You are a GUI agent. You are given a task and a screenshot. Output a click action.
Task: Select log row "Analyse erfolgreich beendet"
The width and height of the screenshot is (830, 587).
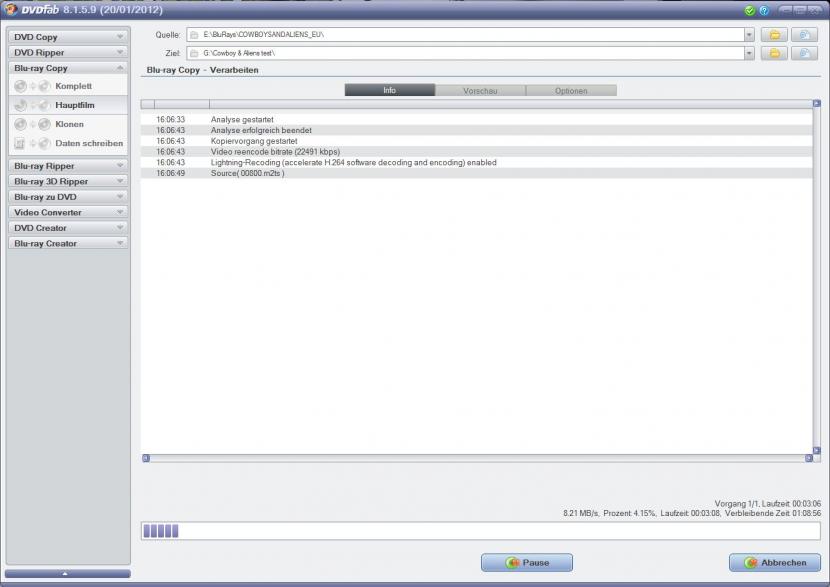pyautogui.click(x=476, y=130)
